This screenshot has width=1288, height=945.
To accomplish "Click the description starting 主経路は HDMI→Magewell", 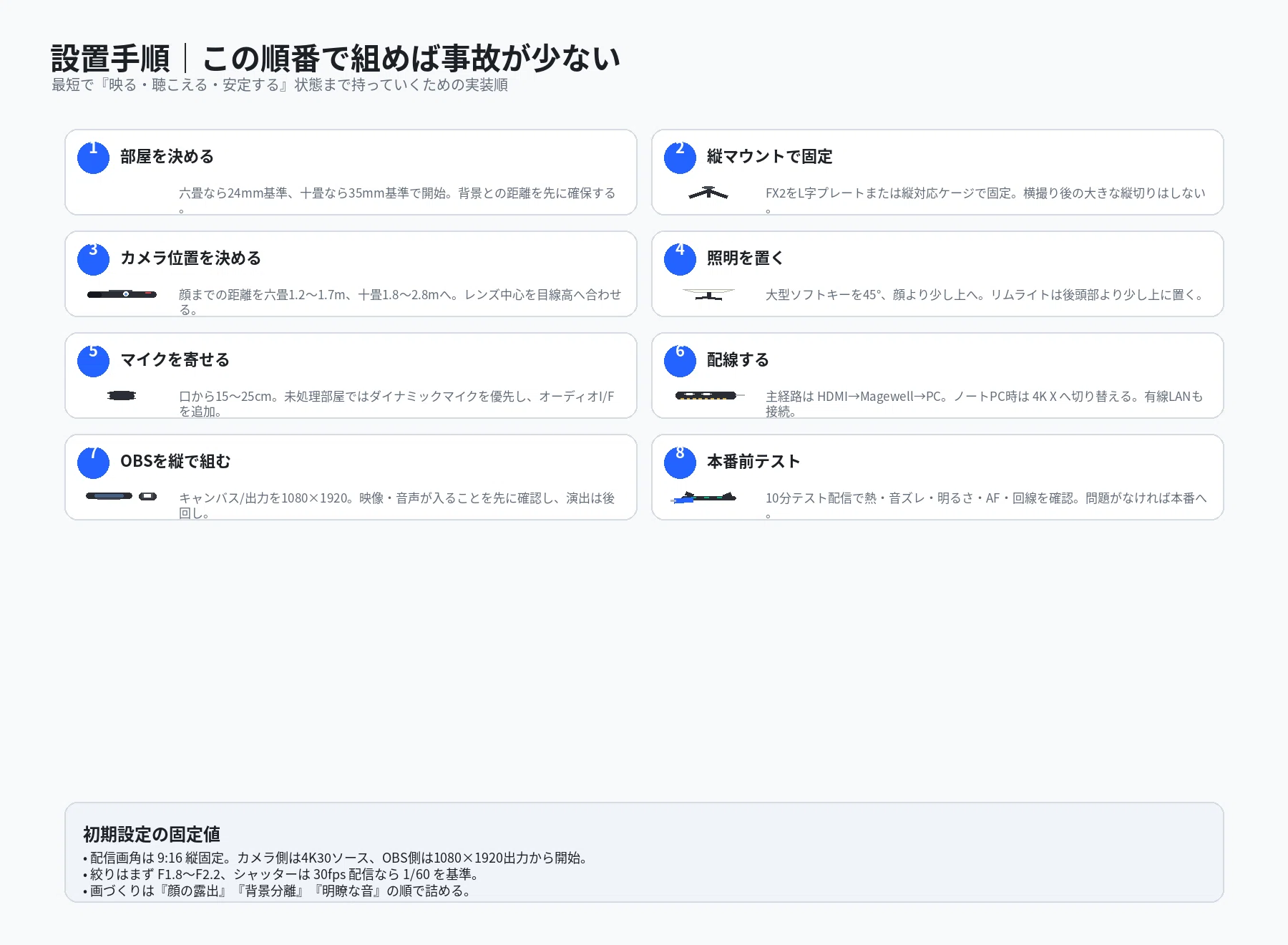I will [985, 404].
